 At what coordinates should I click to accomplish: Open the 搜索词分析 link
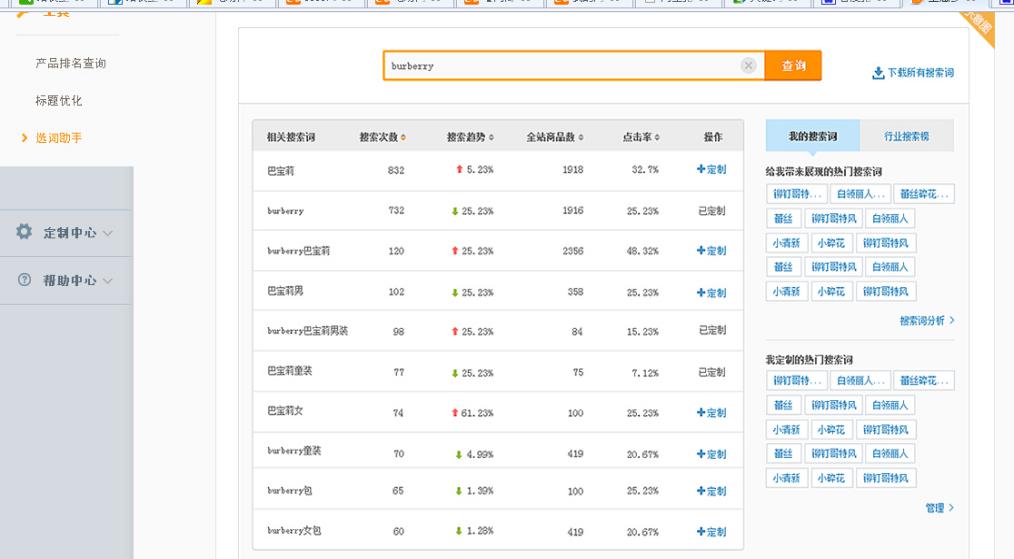tap(926, 321)
